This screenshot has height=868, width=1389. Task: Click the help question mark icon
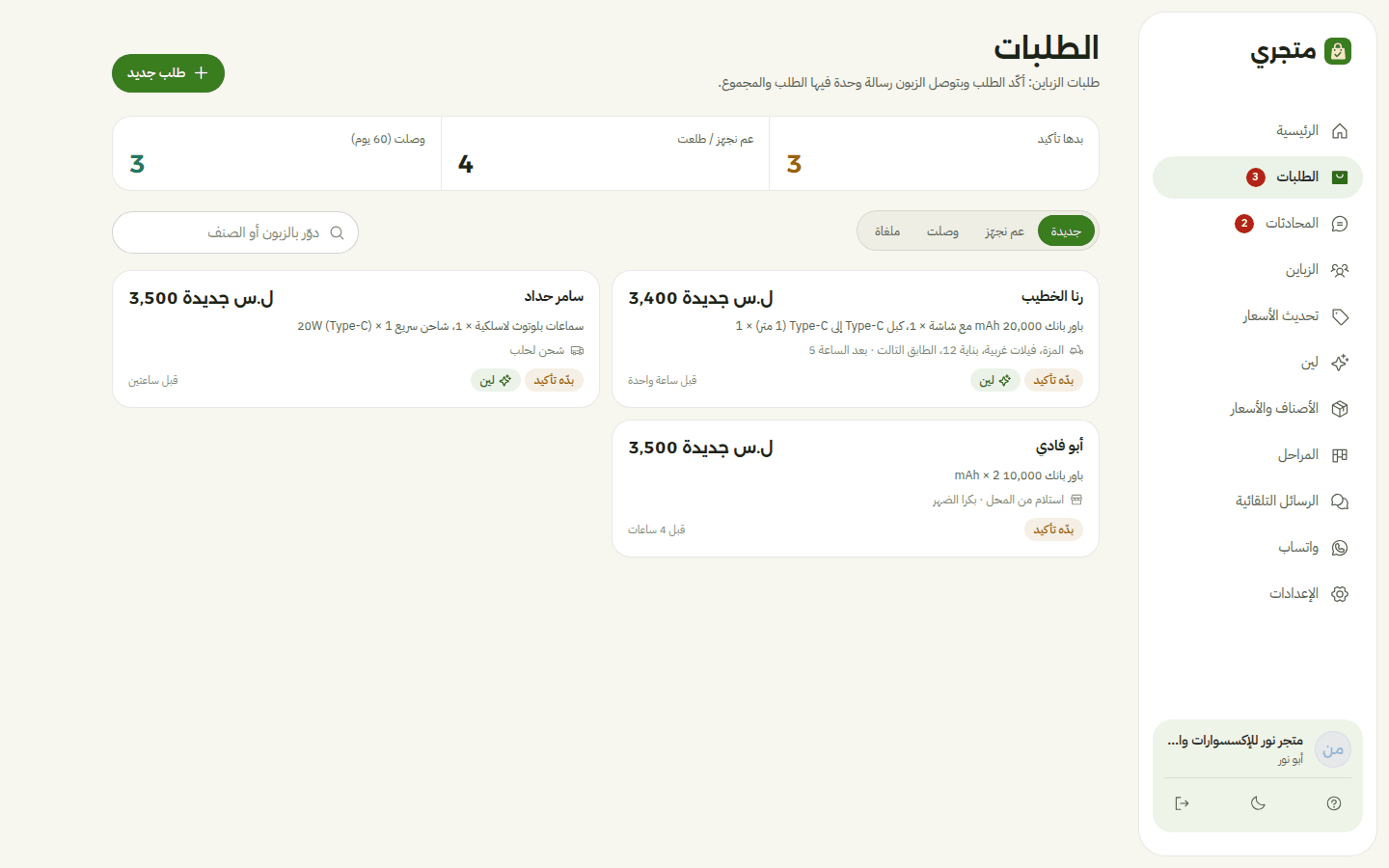(x=1334, y=803)
